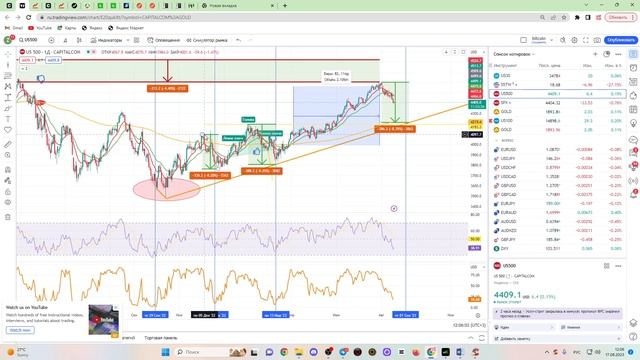Take a chart snapshot camera icon

[597, 40]
